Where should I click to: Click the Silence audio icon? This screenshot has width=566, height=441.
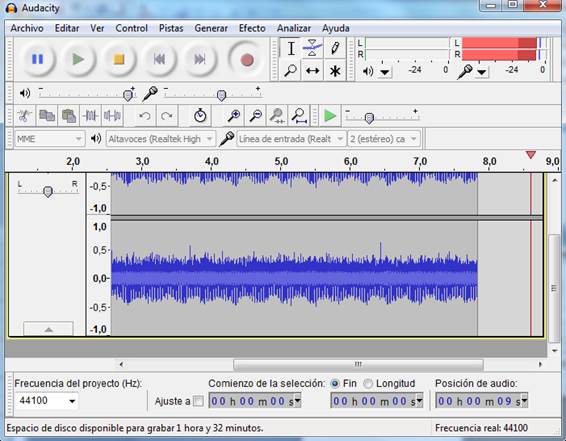112,116
